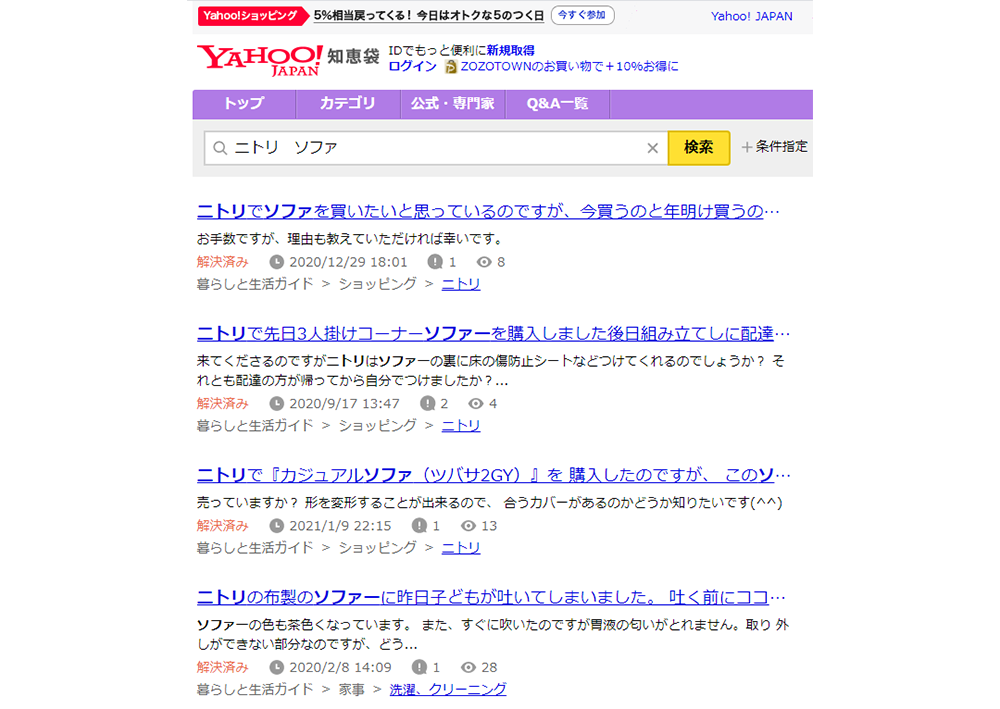Image resolution: width=1000 pixels, height=709 pixels.
Task: Click ニトリ category link under 2021/1/9 result
Action: [460, 548]
